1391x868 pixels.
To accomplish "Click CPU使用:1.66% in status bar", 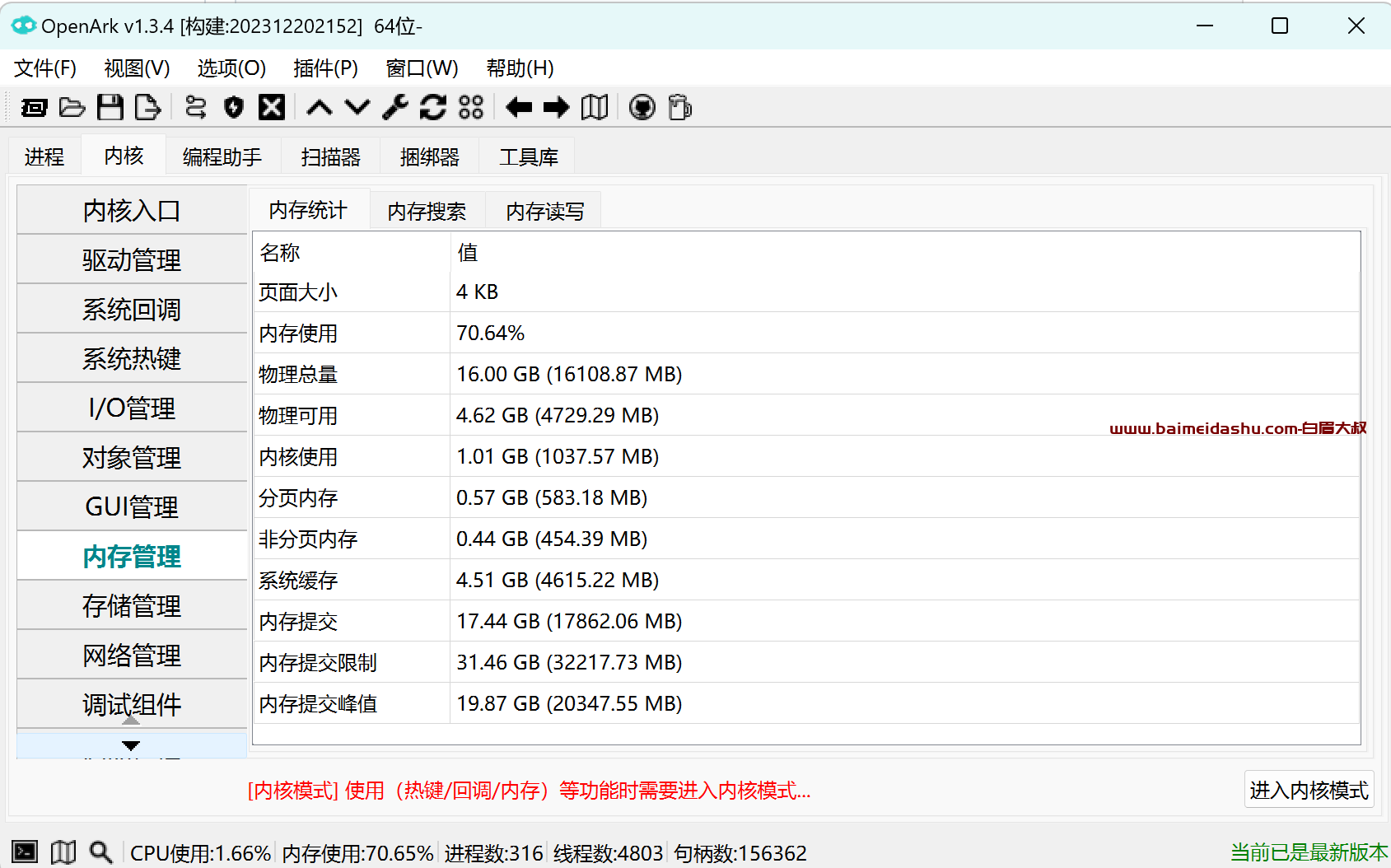I will click(200, 853).
